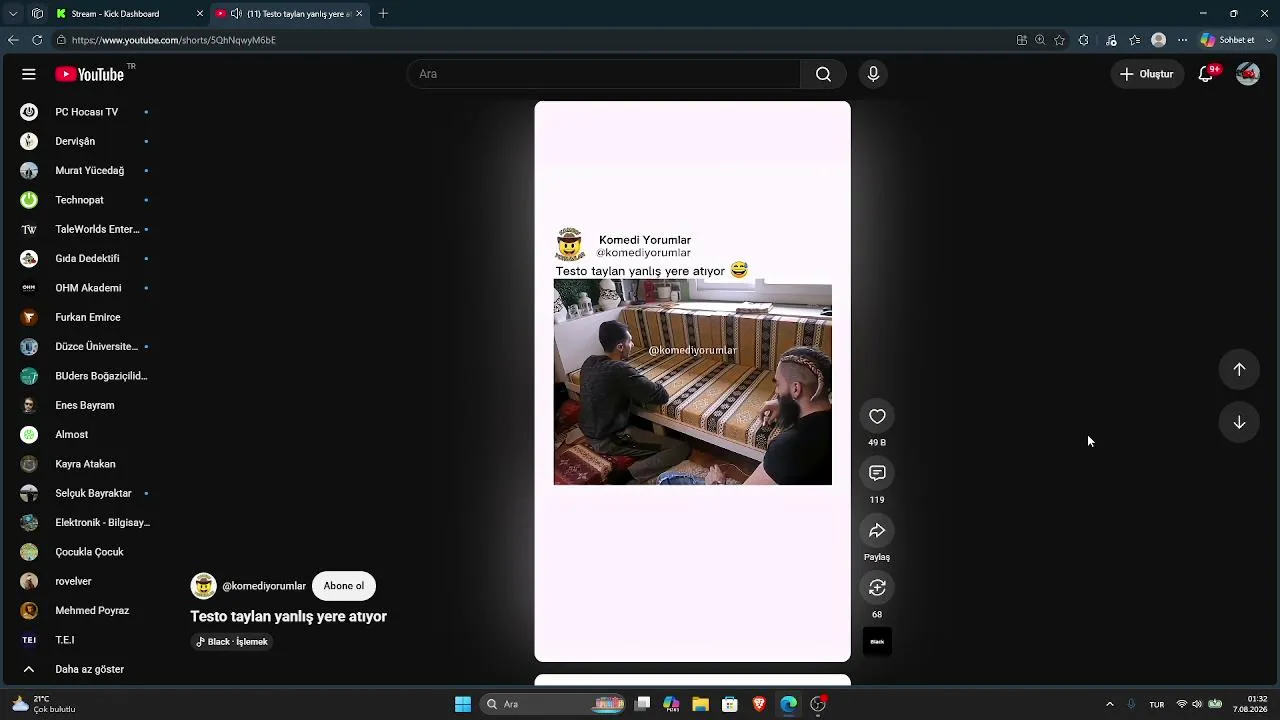The height and width of the screenshot is (720, 1280).
Task: Go back in browser history
Action: pos(13,40)
